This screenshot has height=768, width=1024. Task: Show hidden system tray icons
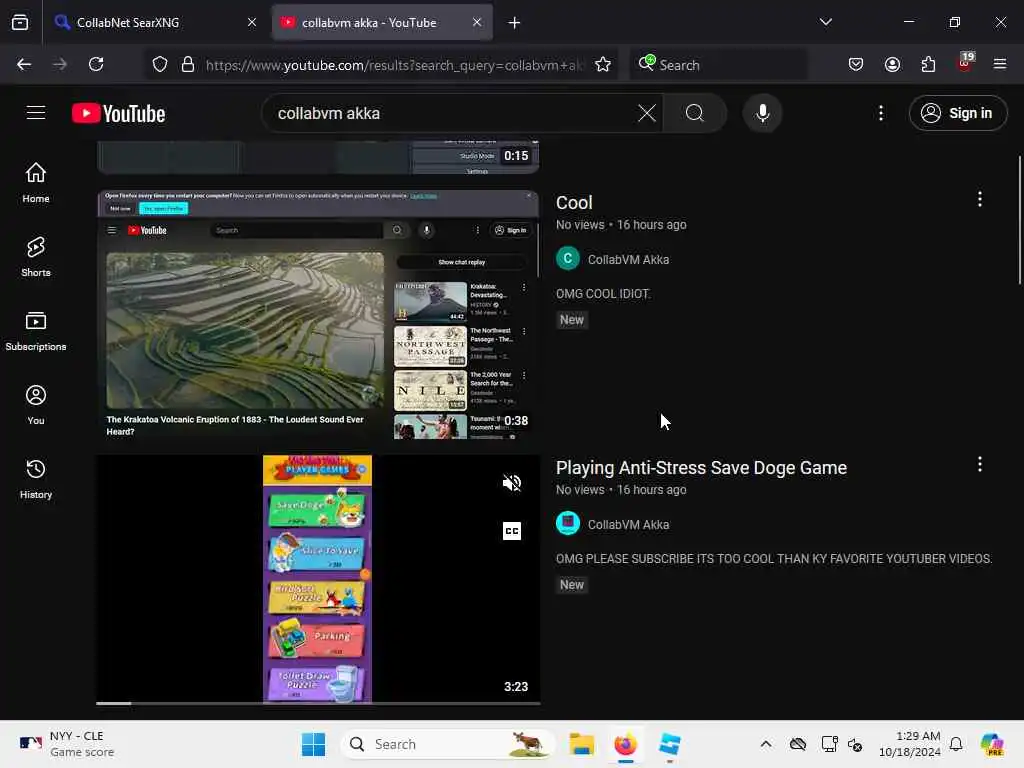(x=766, y=744)
